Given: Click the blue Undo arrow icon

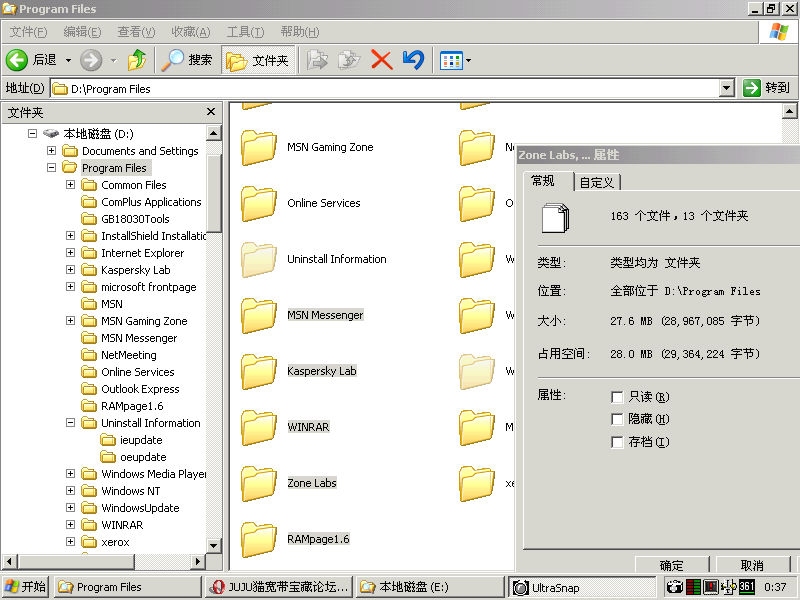Looking at the screenshot, I should pyautogui.click(x=413, y=60).
